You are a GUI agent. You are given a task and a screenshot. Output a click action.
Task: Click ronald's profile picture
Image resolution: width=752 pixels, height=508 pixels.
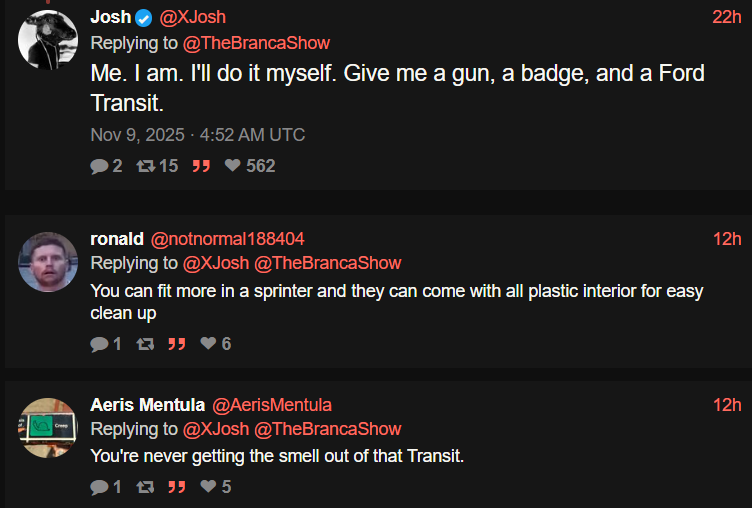(x=48, y=262)
